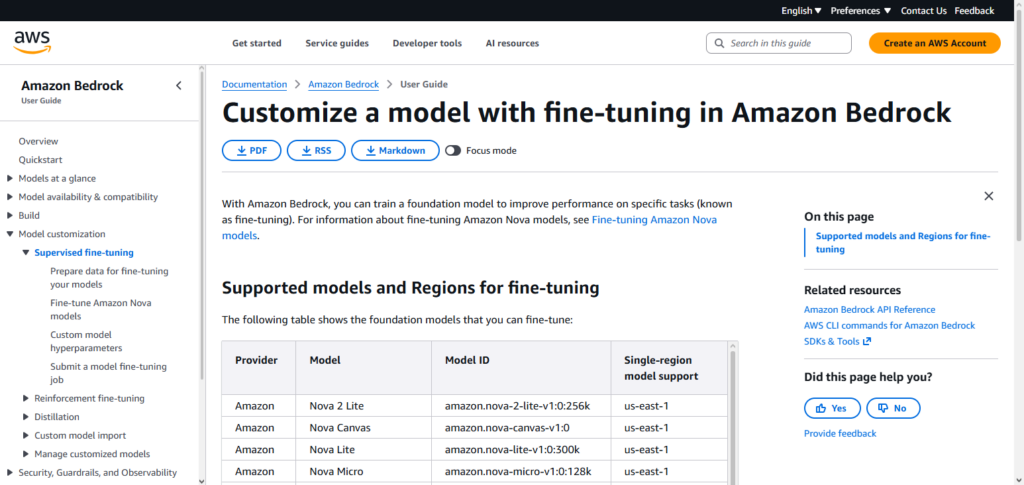Screen dimensions: 1024x485
Task: Download the Markdown version
Action: click(x=395, y=150)
